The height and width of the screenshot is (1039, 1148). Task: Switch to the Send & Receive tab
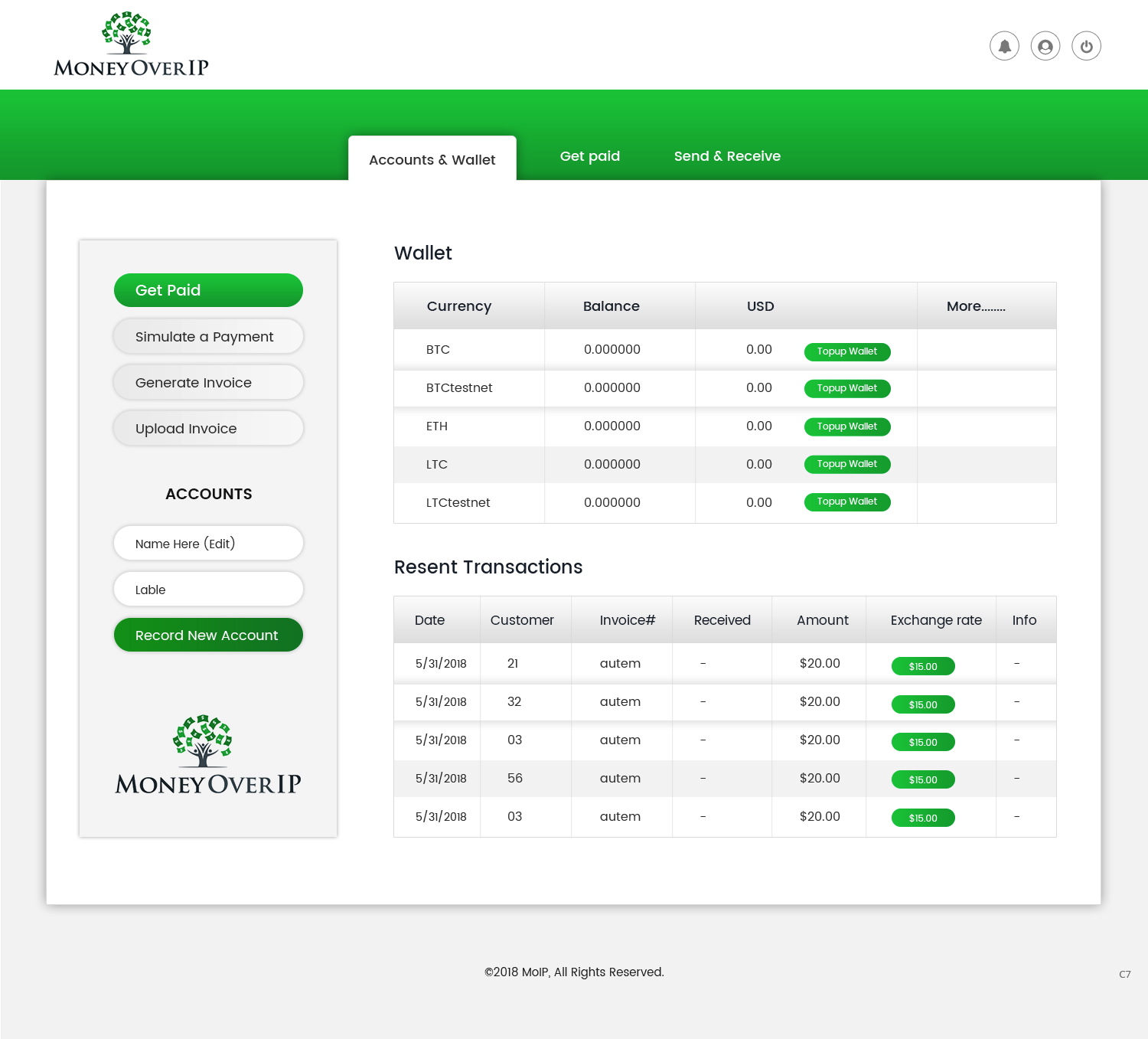pos(727,156)
